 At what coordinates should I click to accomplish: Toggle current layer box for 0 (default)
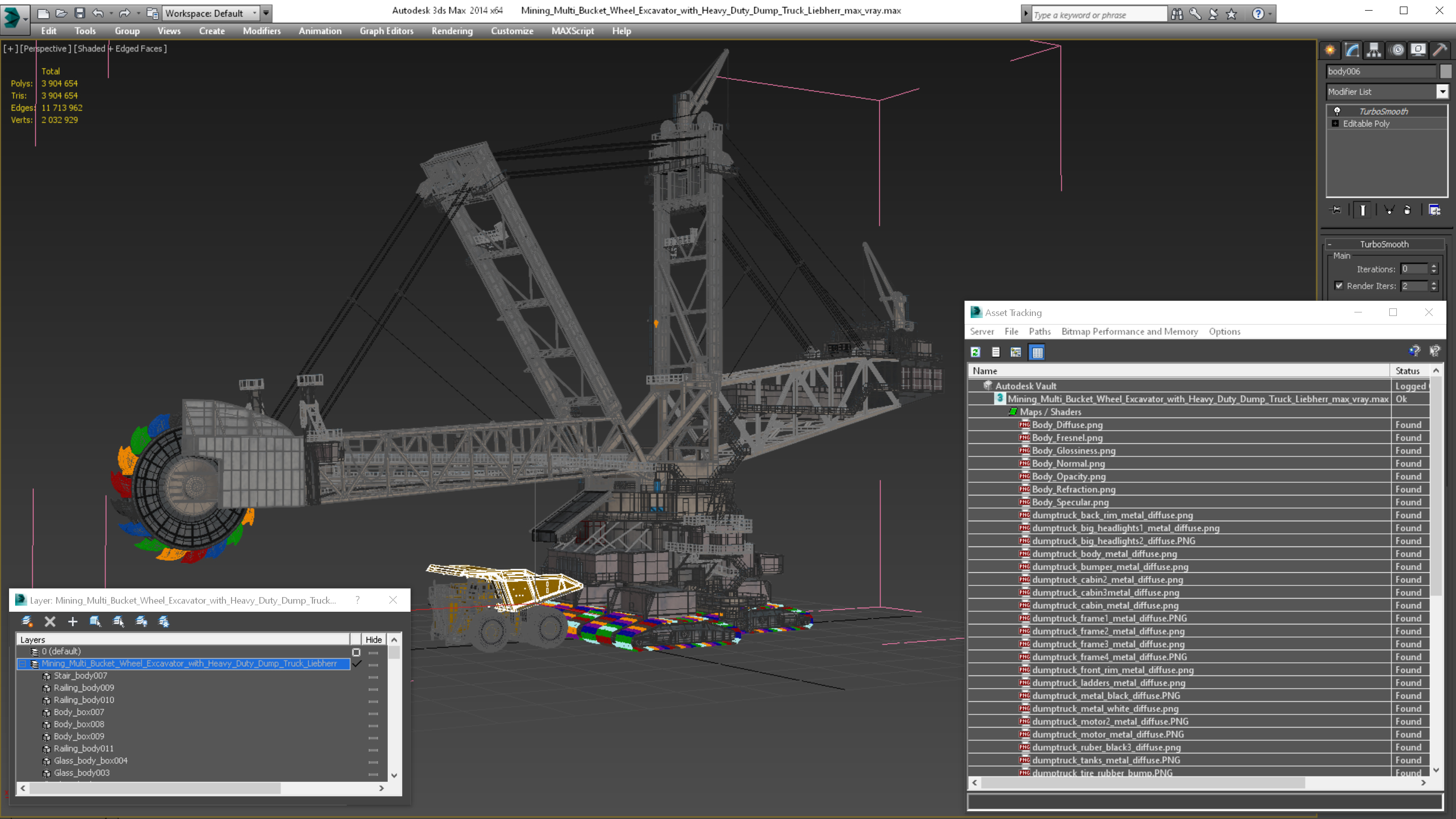pos(356,652)
